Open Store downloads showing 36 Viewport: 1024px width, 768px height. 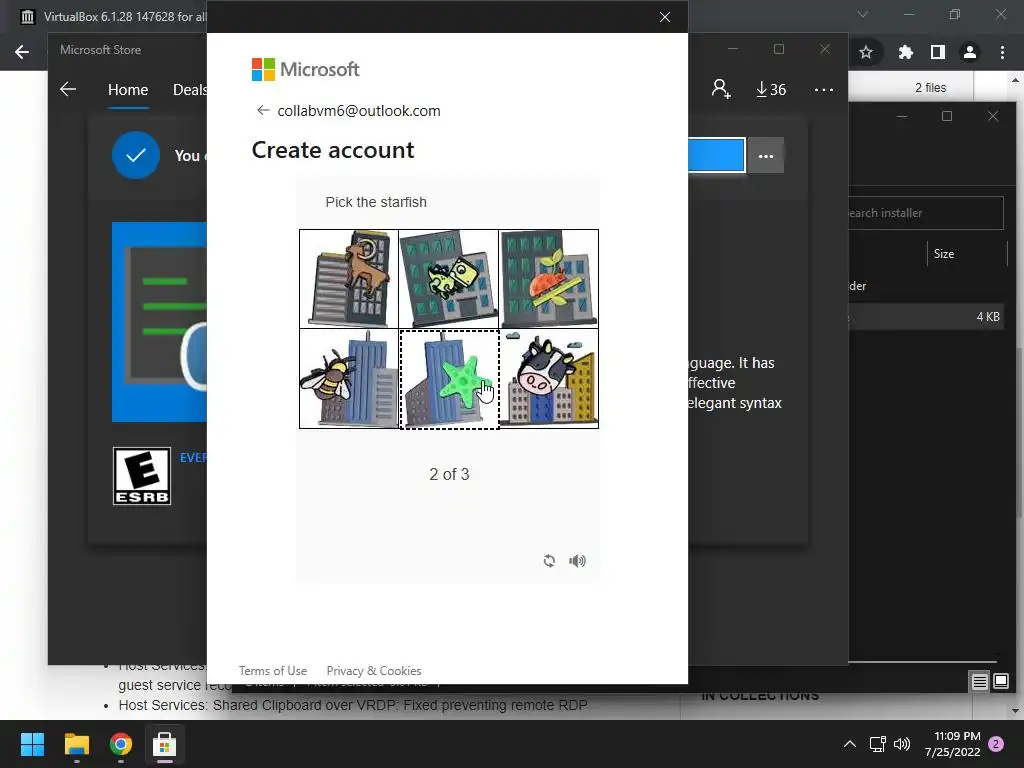click(x=771, y=89)
